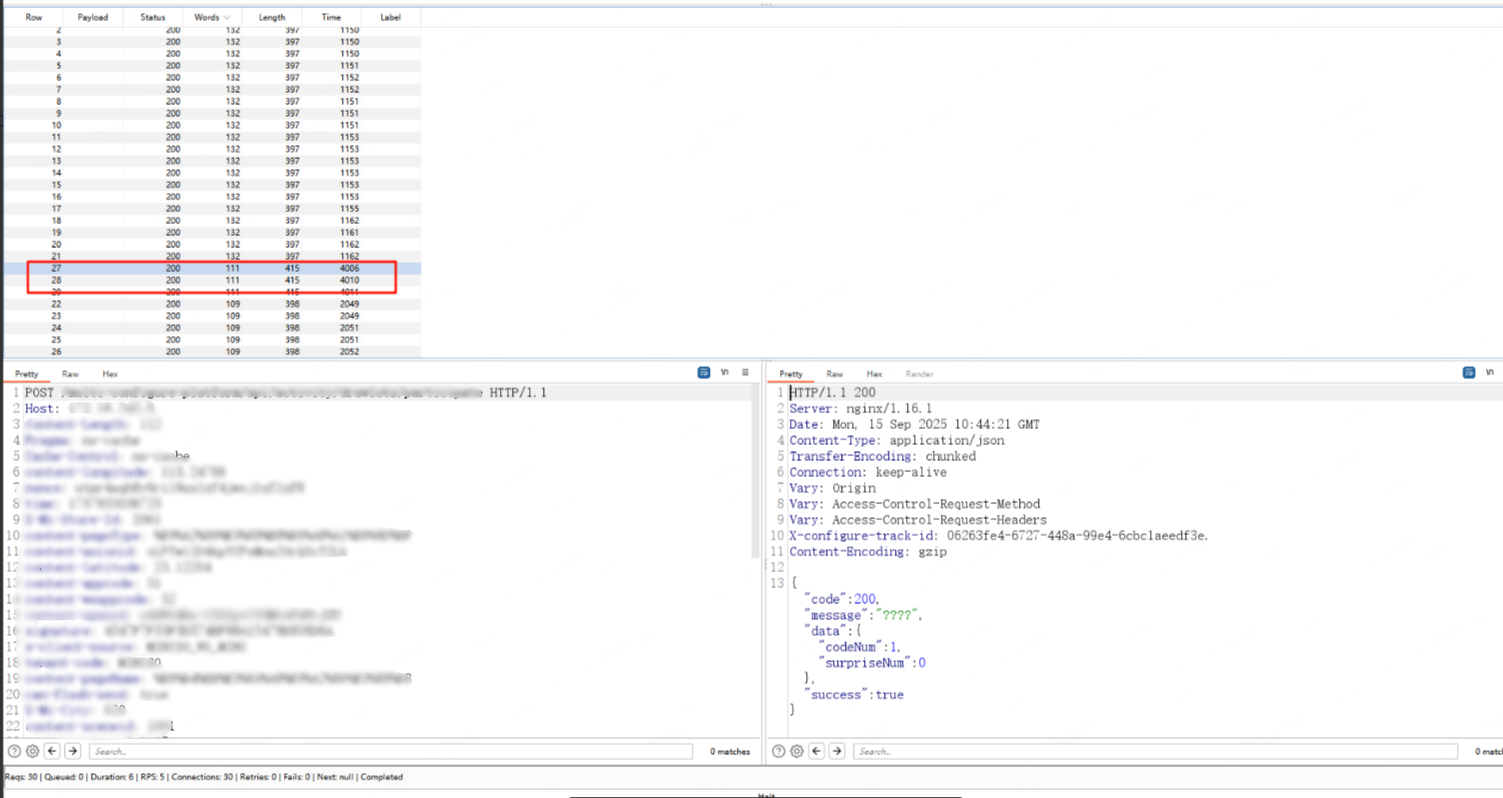Toggle non-printable characters (\n) in response panel
This screenshot has width=1503, height=798.
pos(1489,372)
